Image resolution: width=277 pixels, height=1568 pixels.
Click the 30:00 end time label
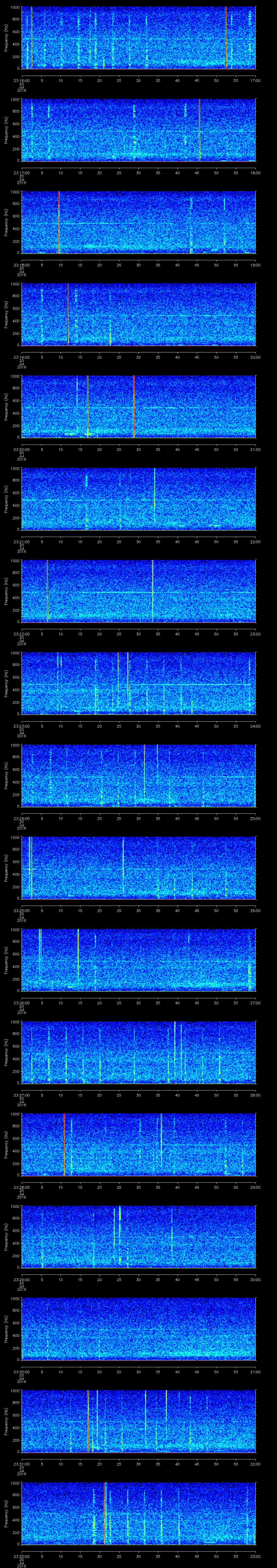pos(255,1279)
